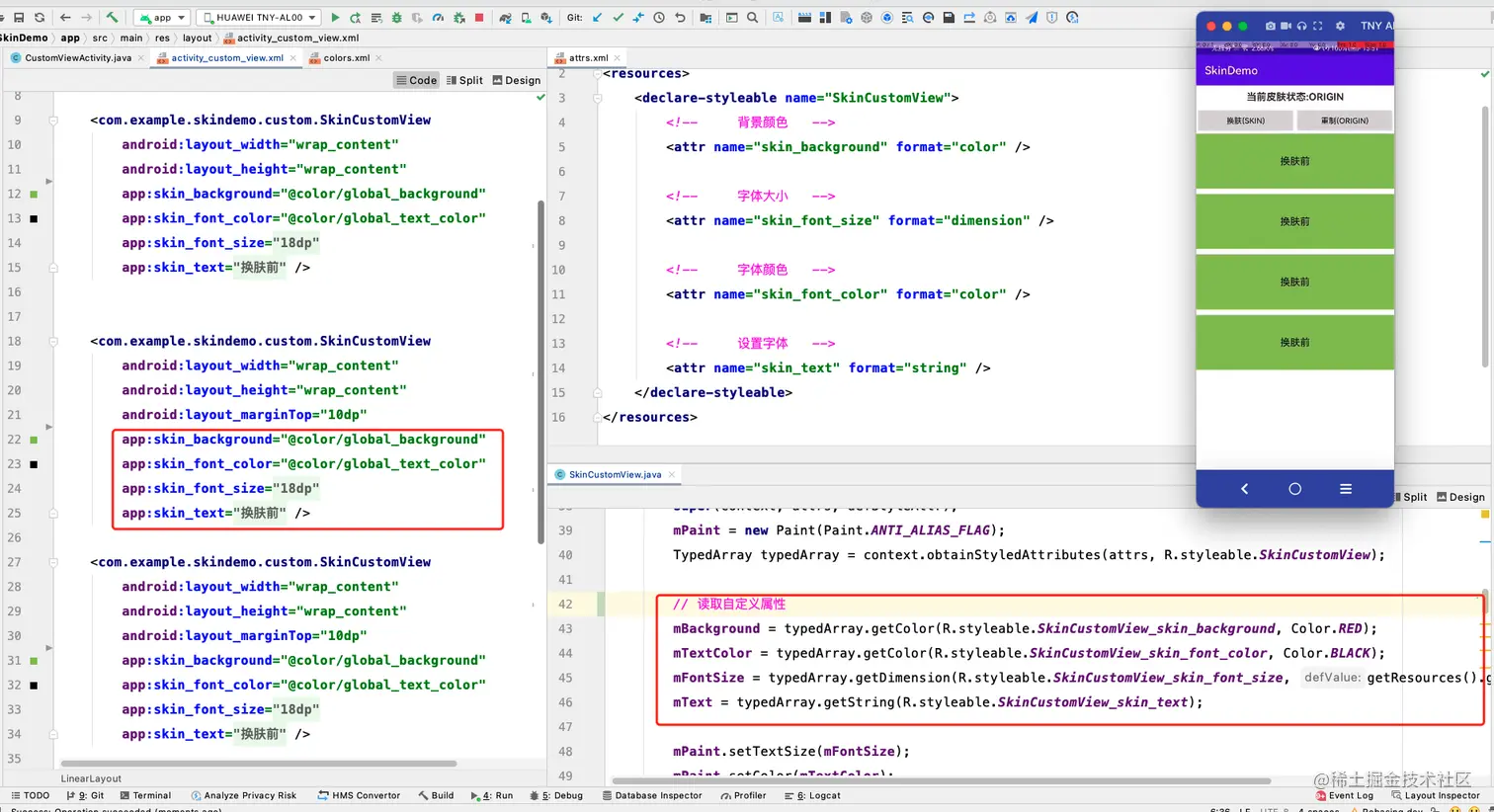Click the paper plane toolbar icon

1032,18
